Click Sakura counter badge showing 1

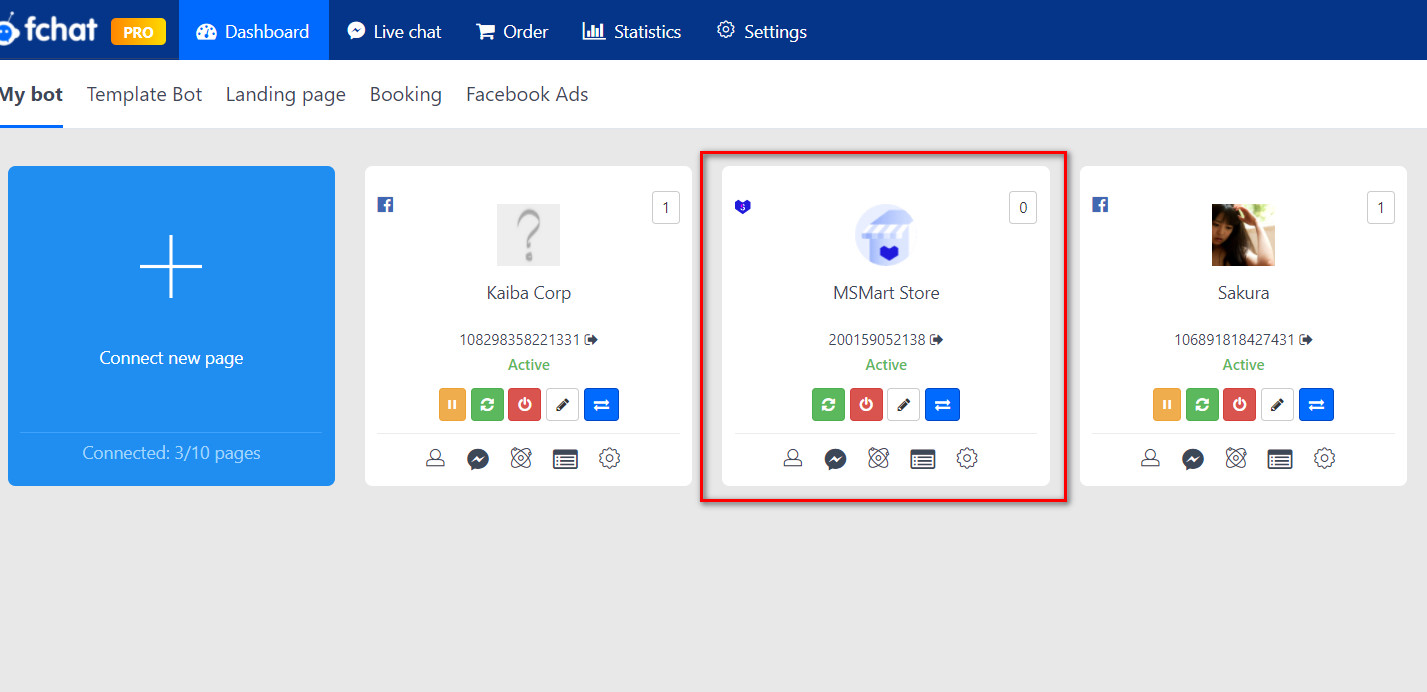(1381, 208)
